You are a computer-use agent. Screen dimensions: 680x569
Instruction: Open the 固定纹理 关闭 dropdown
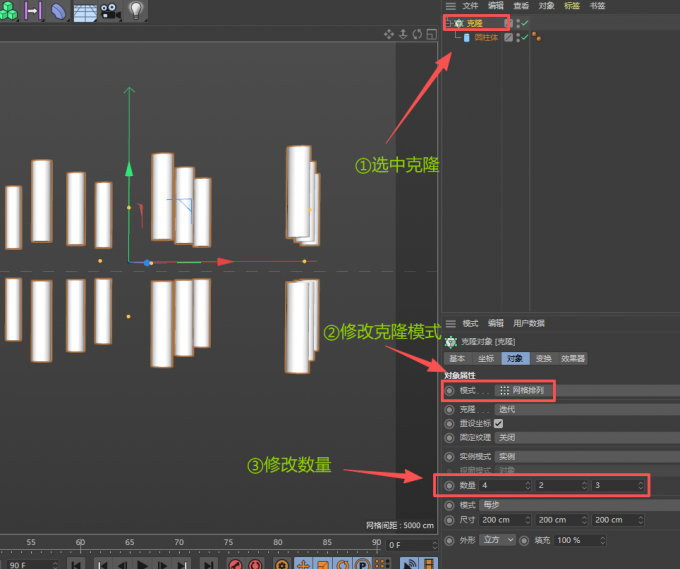pos(587,438)
